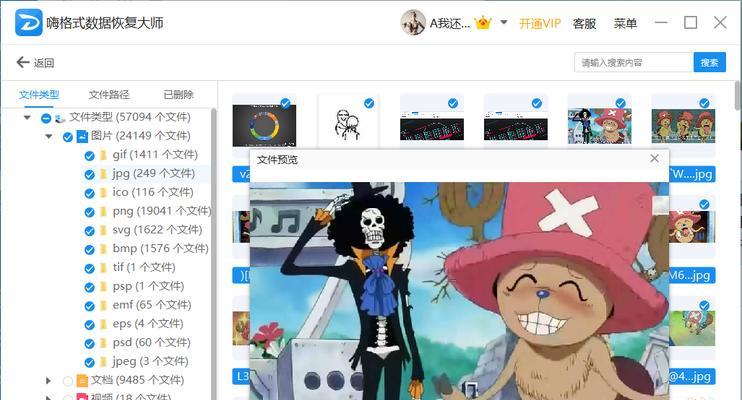Click the VIP crown icon
Viewport: 742px width, 400px height.
click(483, 22)
